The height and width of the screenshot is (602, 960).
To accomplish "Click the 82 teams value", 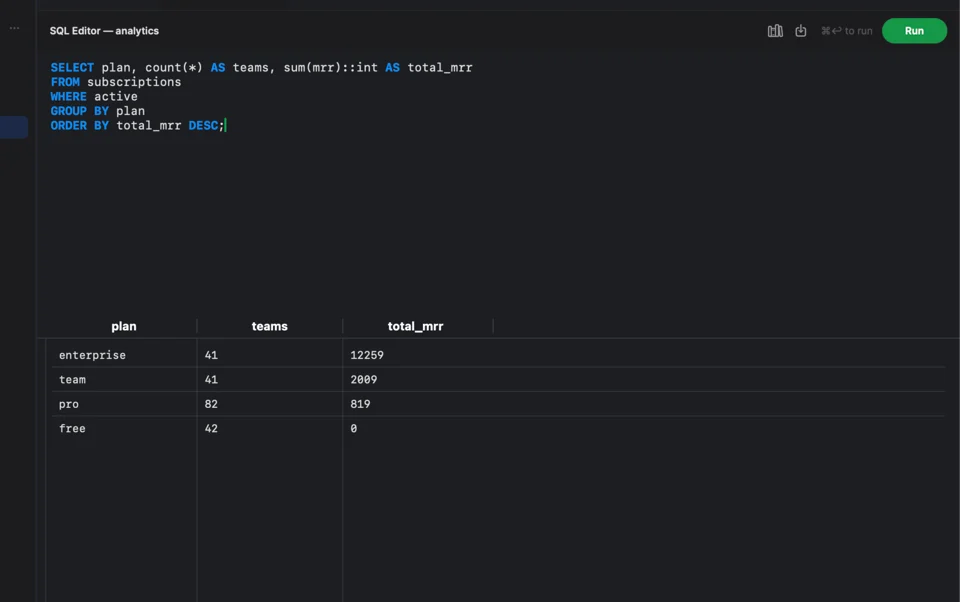I will click(211, 404).
